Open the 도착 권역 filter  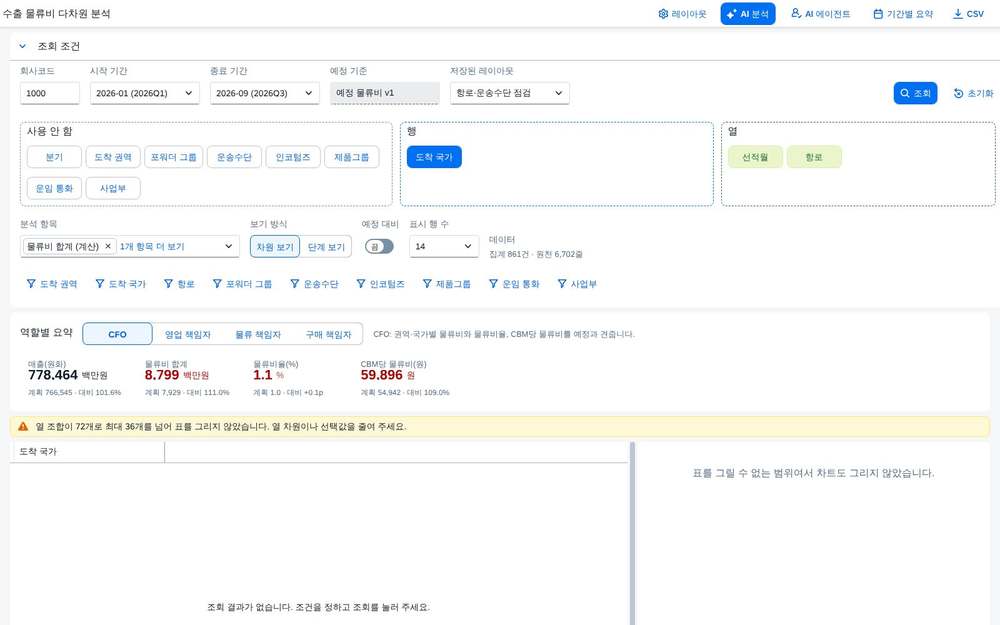click(52, 284)
